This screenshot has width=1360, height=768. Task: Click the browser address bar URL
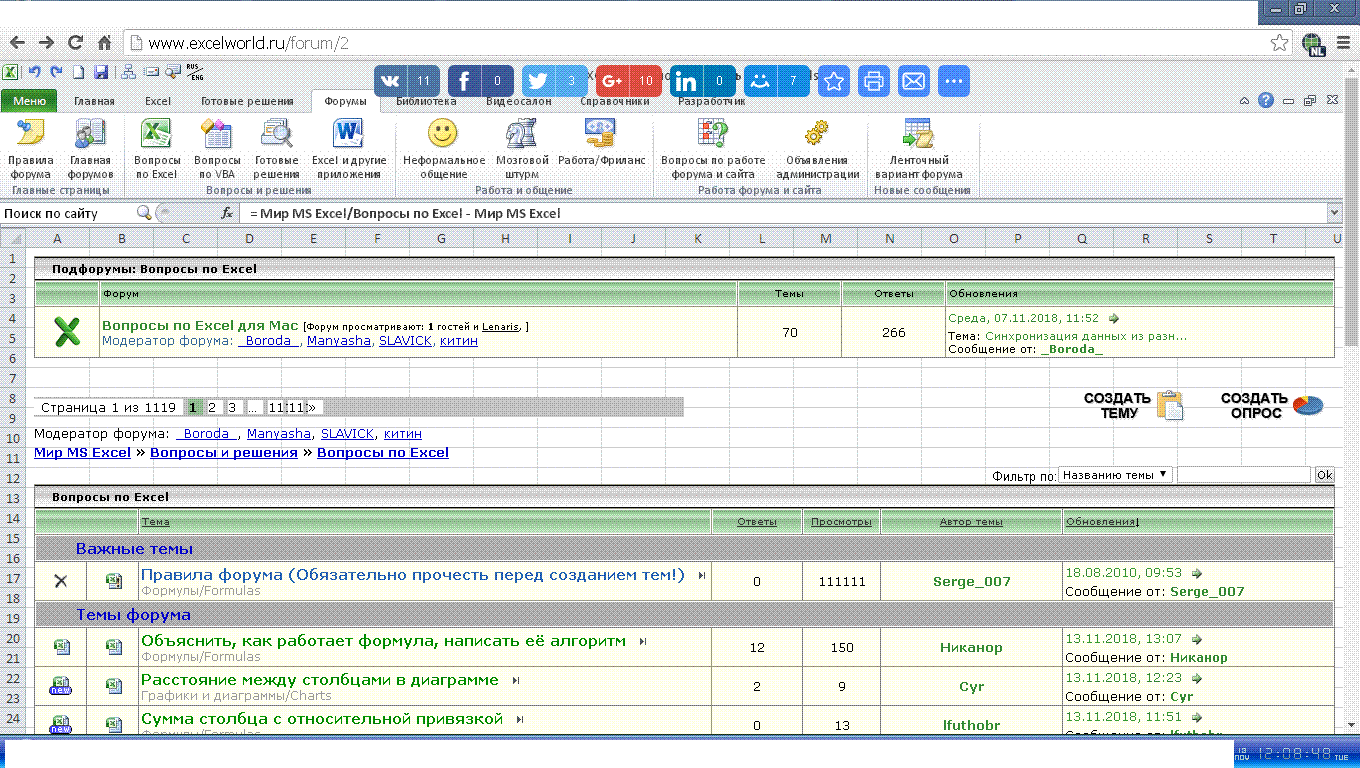[248, 43]
